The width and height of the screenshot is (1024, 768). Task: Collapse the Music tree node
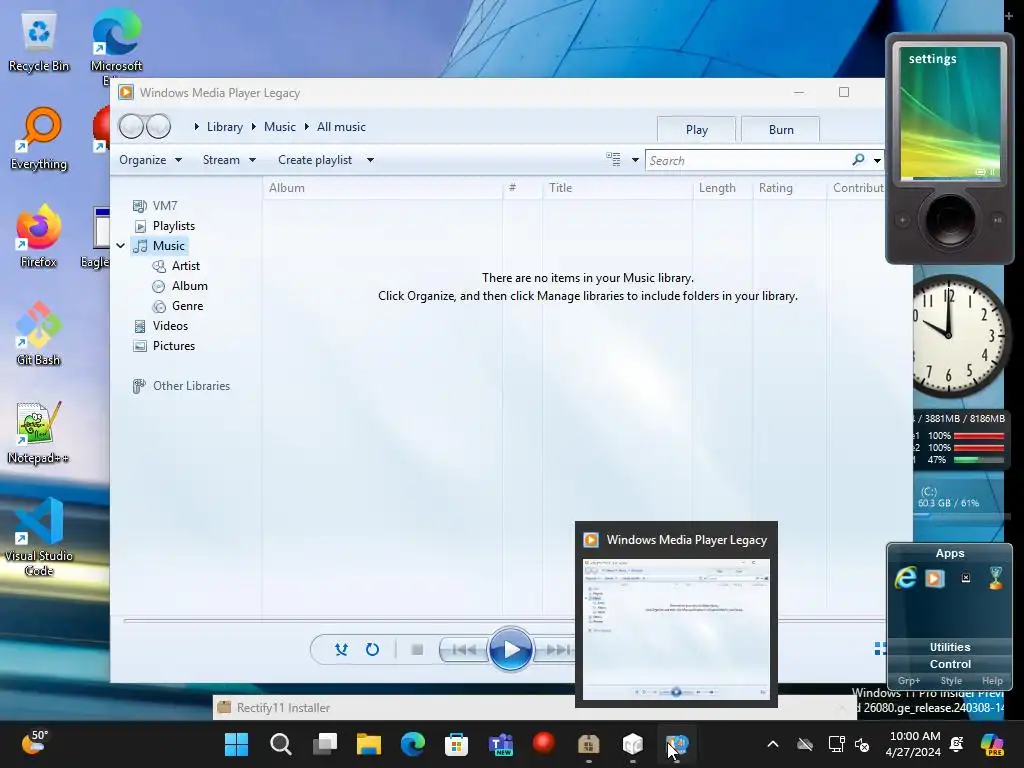pyautogui.click(x=121, y=246)
